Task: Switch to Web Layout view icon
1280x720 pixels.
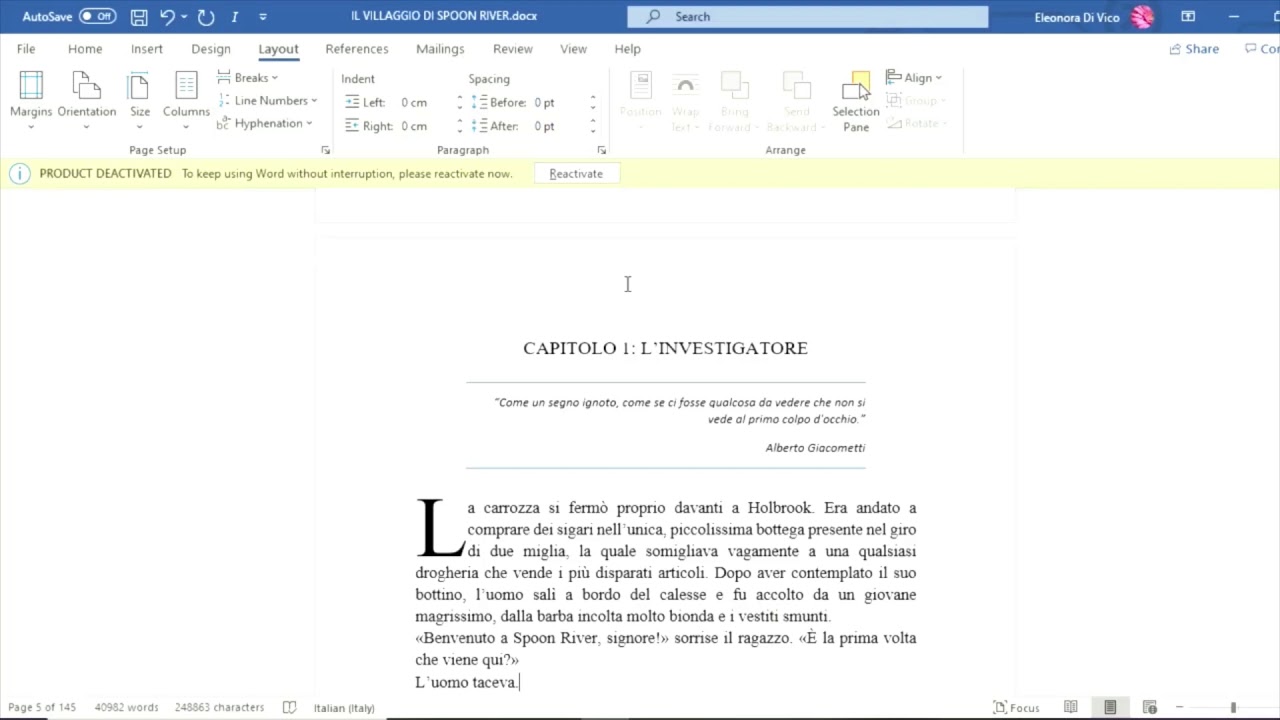Action: [x=1150, y=708]
